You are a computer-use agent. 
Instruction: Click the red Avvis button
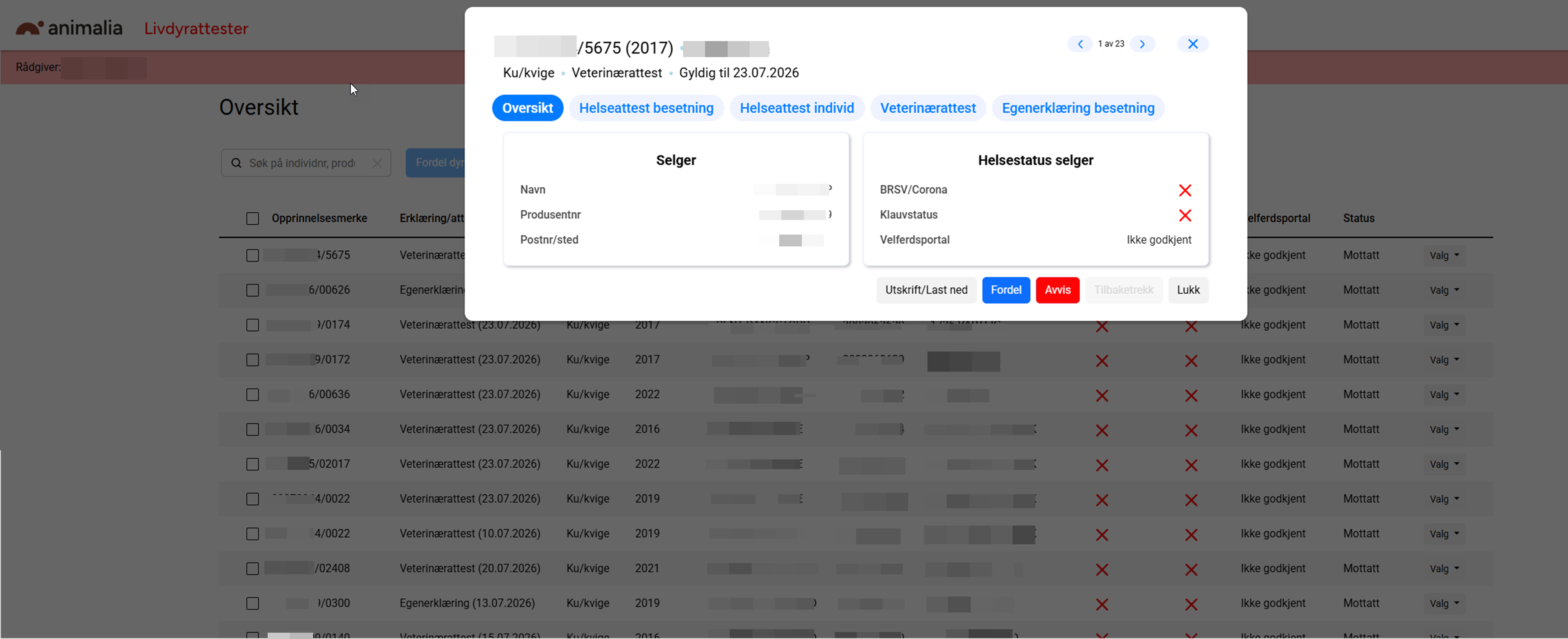pyautogui.click(x=1057, y=290)
